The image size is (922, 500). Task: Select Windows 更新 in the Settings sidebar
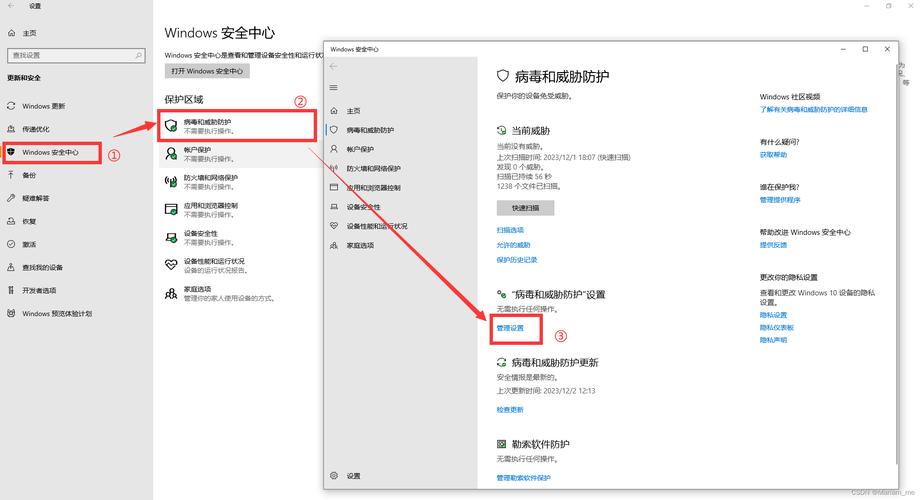[x=43, y=106]
